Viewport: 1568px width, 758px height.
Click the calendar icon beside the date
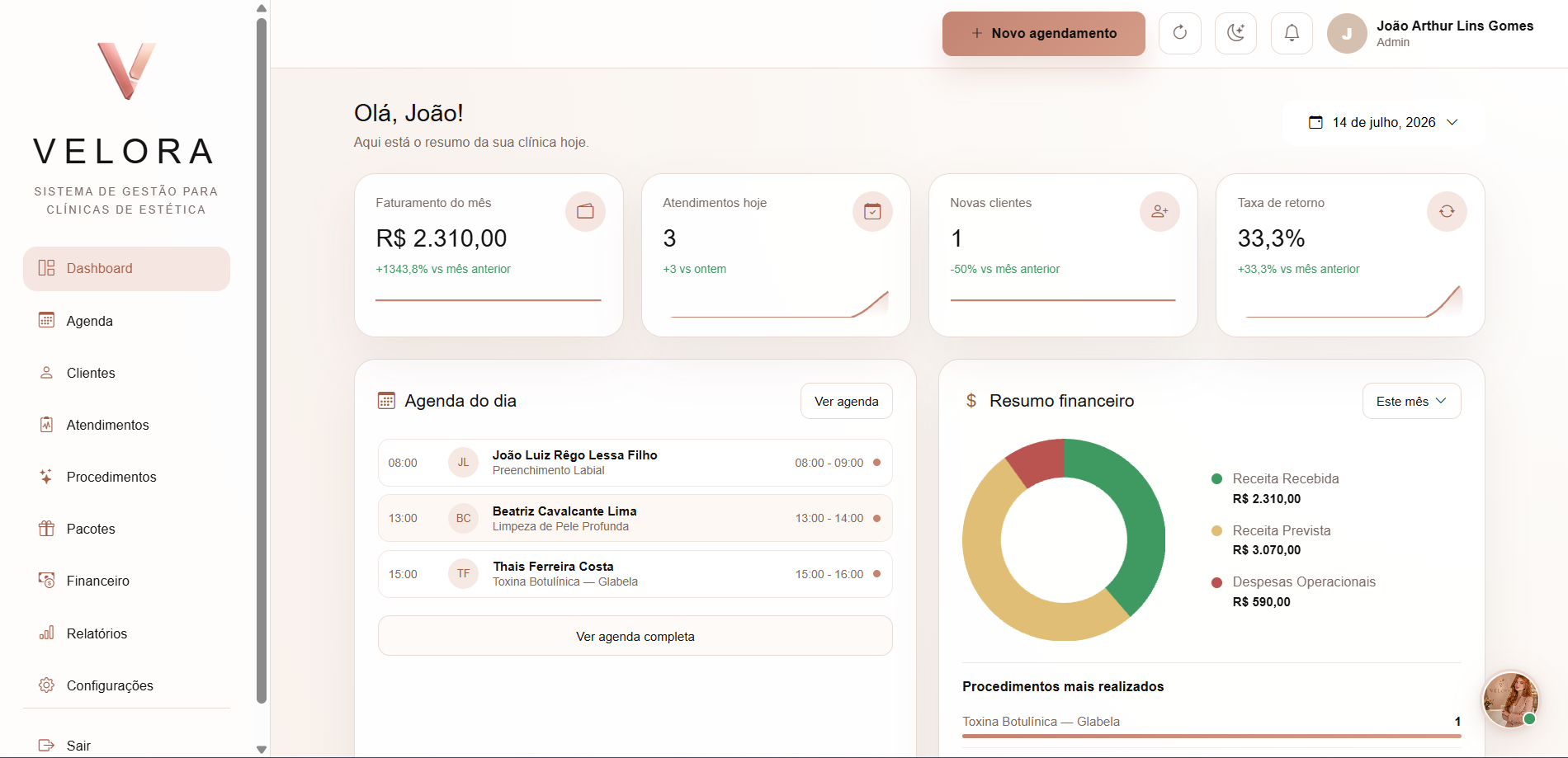click(x=1315, y=122)
